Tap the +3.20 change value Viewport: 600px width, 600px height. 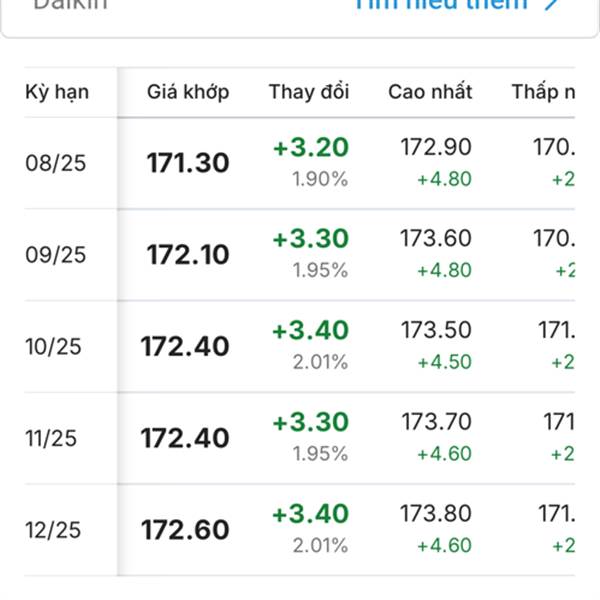click(311, 147)
